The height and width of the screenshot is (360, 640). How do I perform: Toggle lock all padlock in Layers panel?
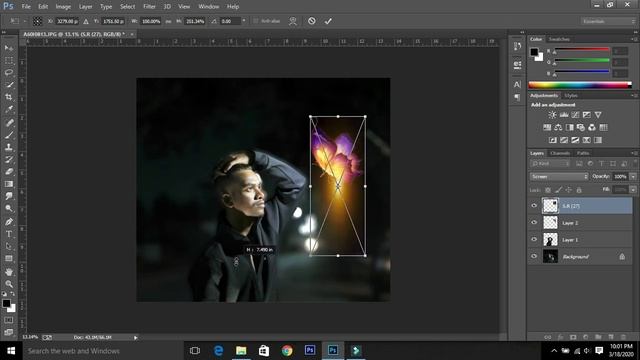click(579, 190)
